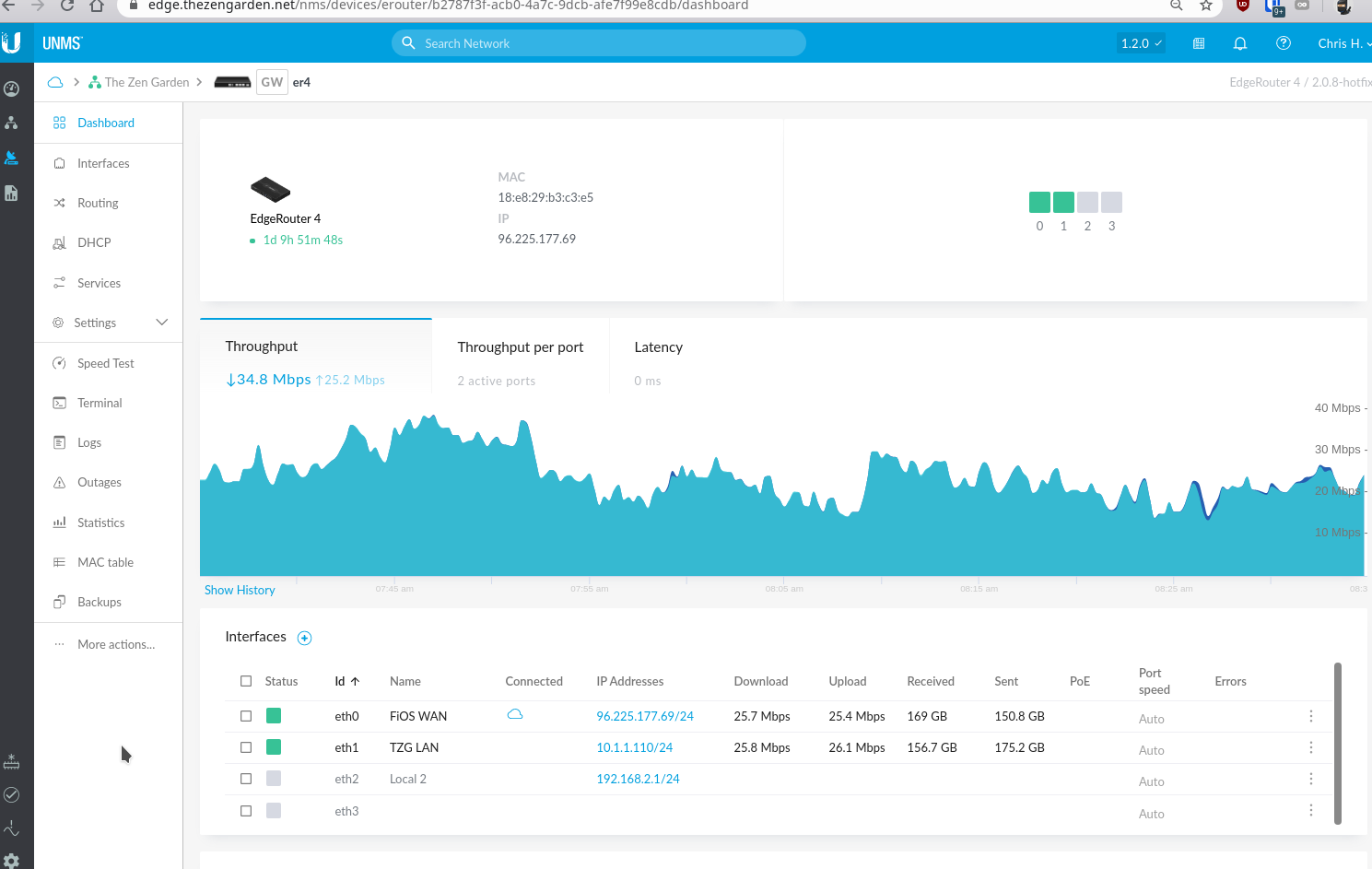Click the EdgeRouter 4 device image
Image resolution: width=1372 pixels, height=869 pixels.
point(270,190)
